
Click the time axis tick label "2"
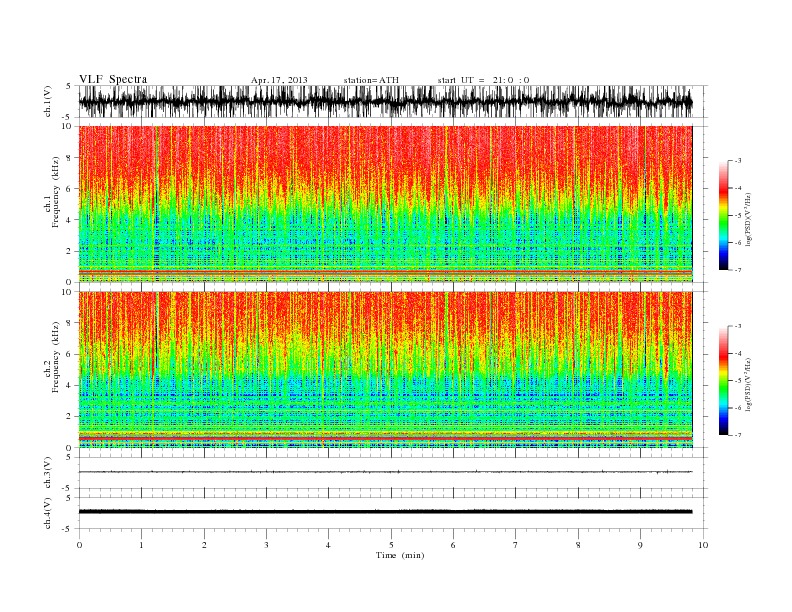click(204, 545)
